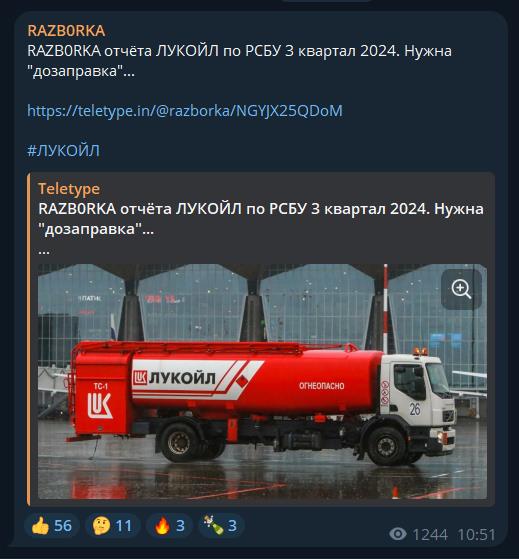Toggle the thinking face reaction emoji
The image size is (519, 559).
(x=101, y=525)
